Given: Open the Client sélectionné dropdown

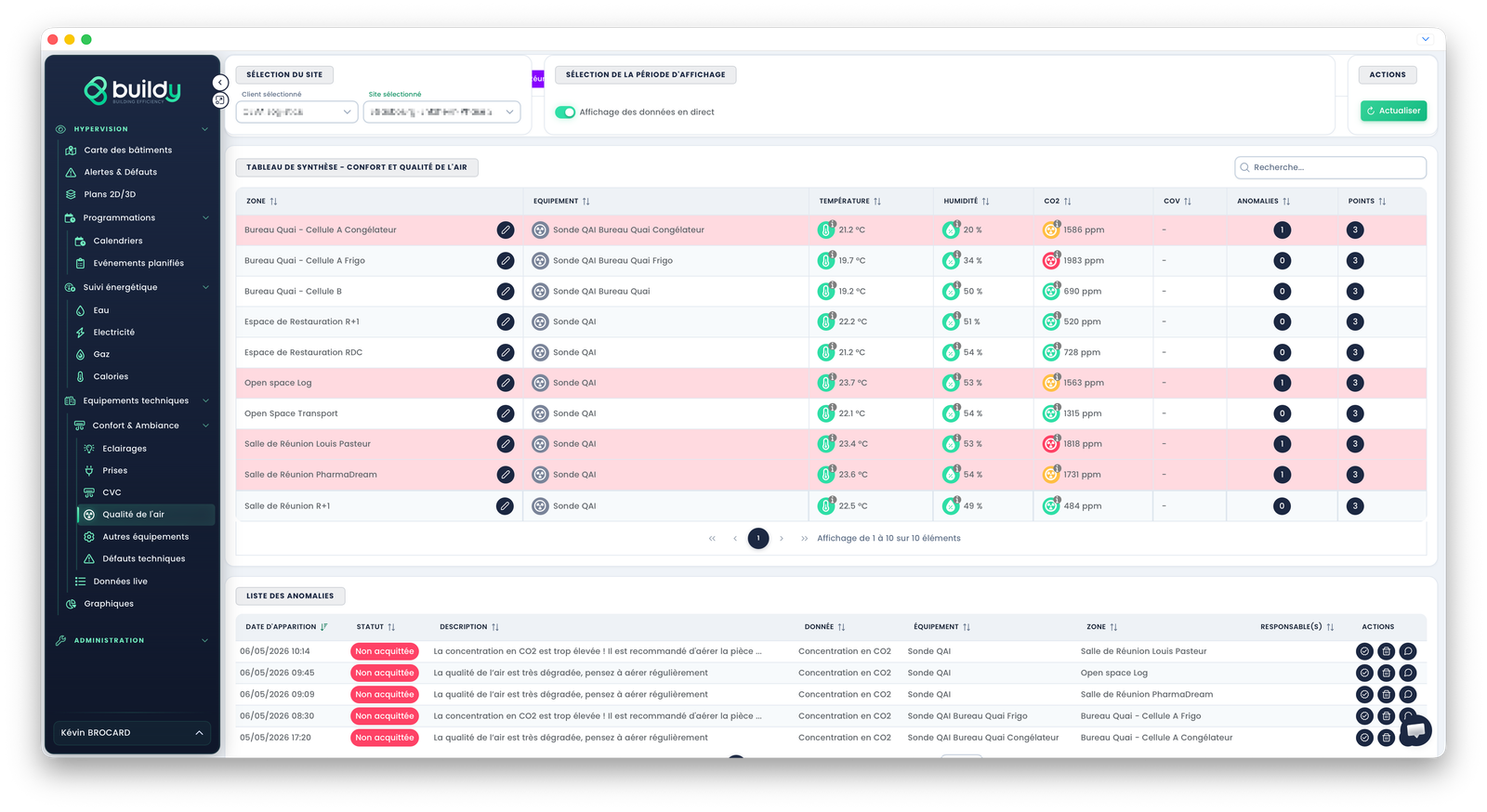Looking at the screenshot, I should [296, 111].
